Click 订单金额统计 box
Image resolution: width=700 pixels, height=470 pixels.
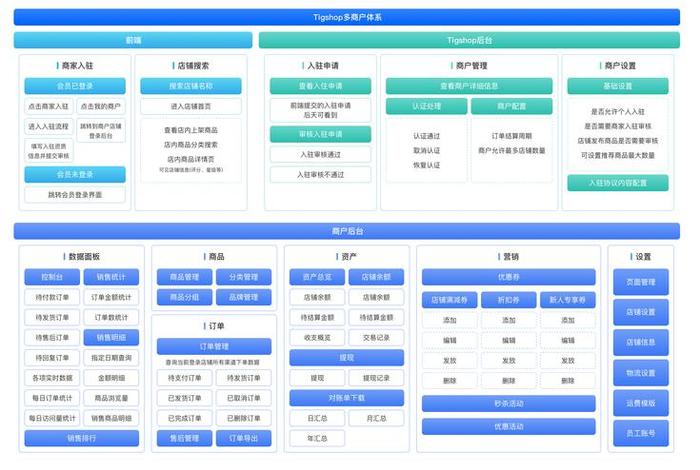pos(111,297)
